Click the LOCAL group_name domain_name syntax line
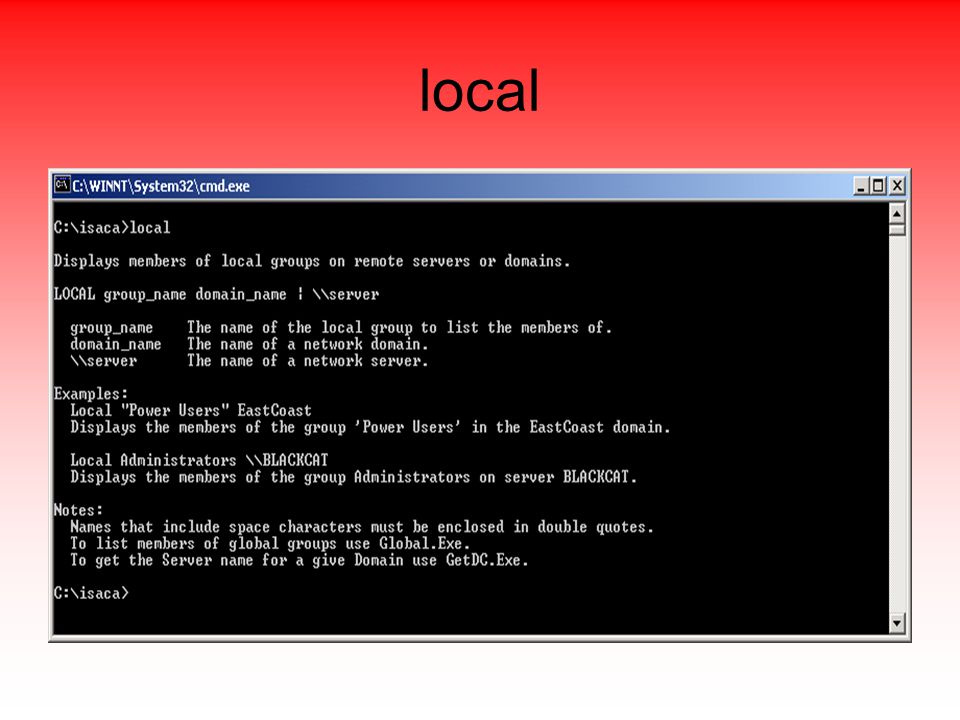960x720 pixels. (x=217, y=294)
